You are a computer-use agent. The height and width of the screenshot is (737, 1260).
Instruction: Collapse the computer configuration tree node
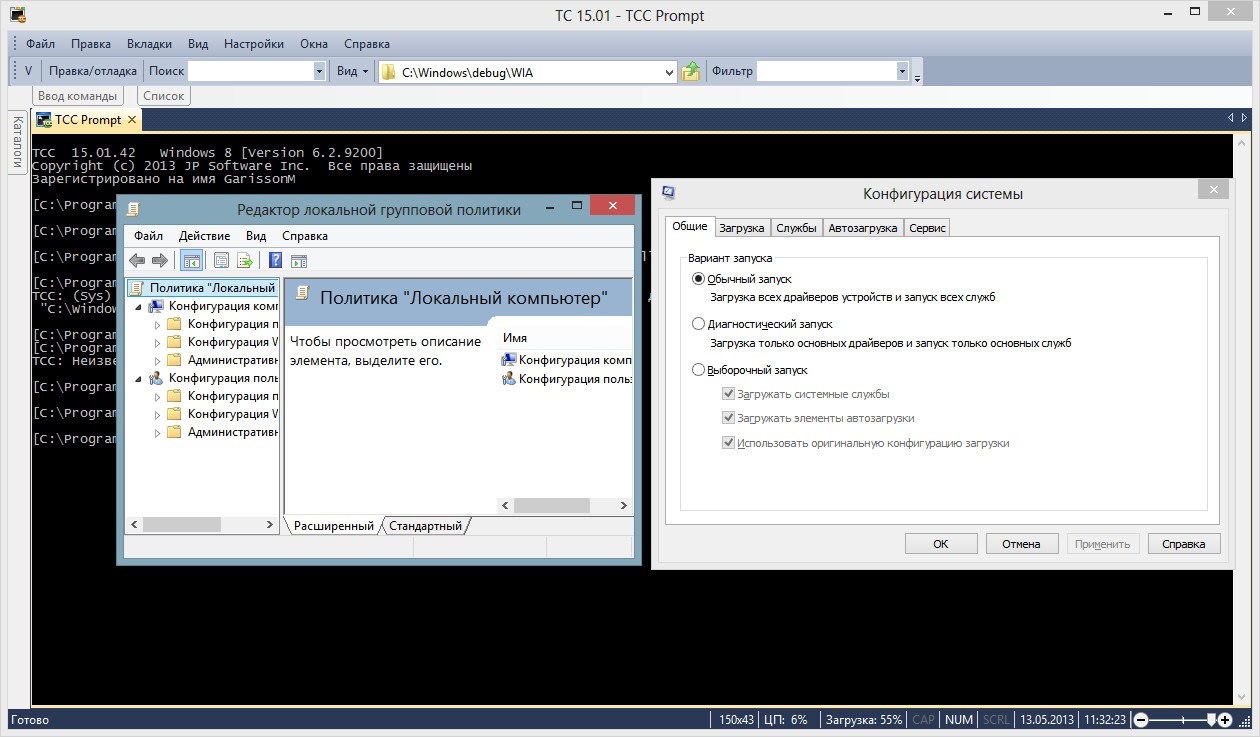(138, 306)
